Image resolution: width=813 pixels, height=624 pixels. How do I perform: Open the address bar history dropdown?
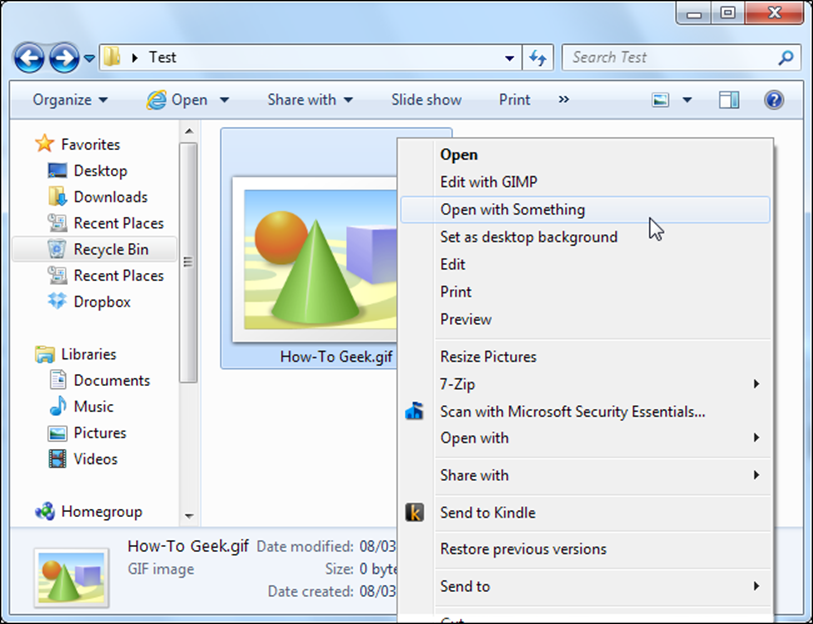point(509,57)
